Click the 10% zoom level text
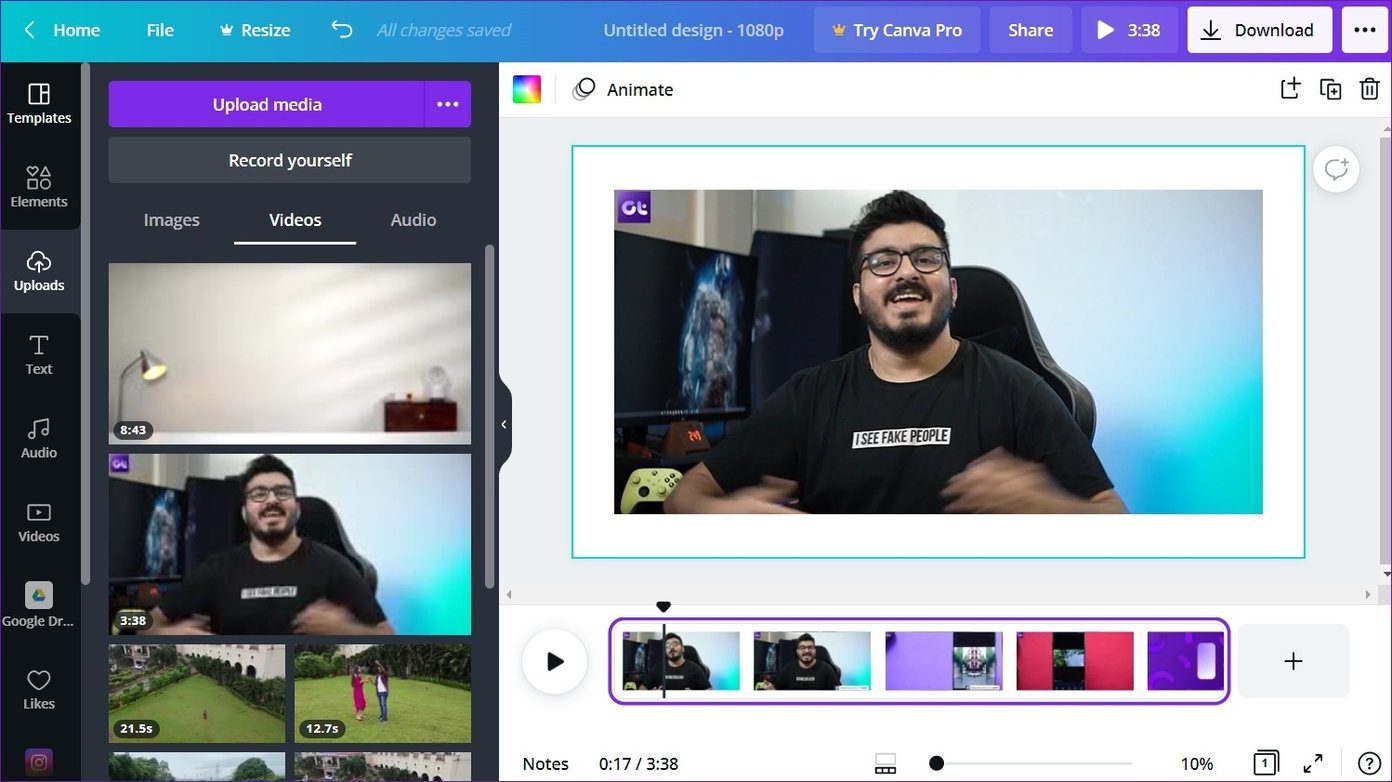 [1196, 764]
